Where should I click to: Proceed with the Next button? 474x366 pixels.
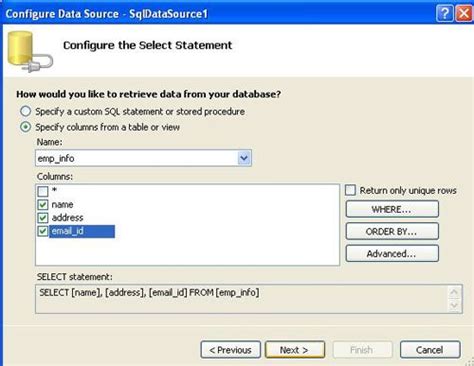click(x=295, y=350)
